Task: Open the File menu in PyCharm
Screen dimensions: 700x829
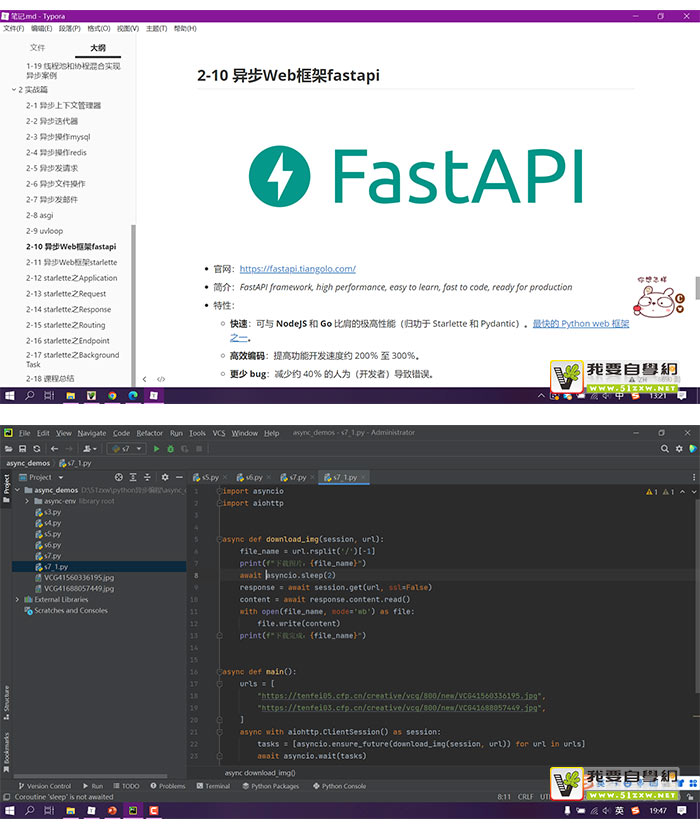Action: pos(25,433)
